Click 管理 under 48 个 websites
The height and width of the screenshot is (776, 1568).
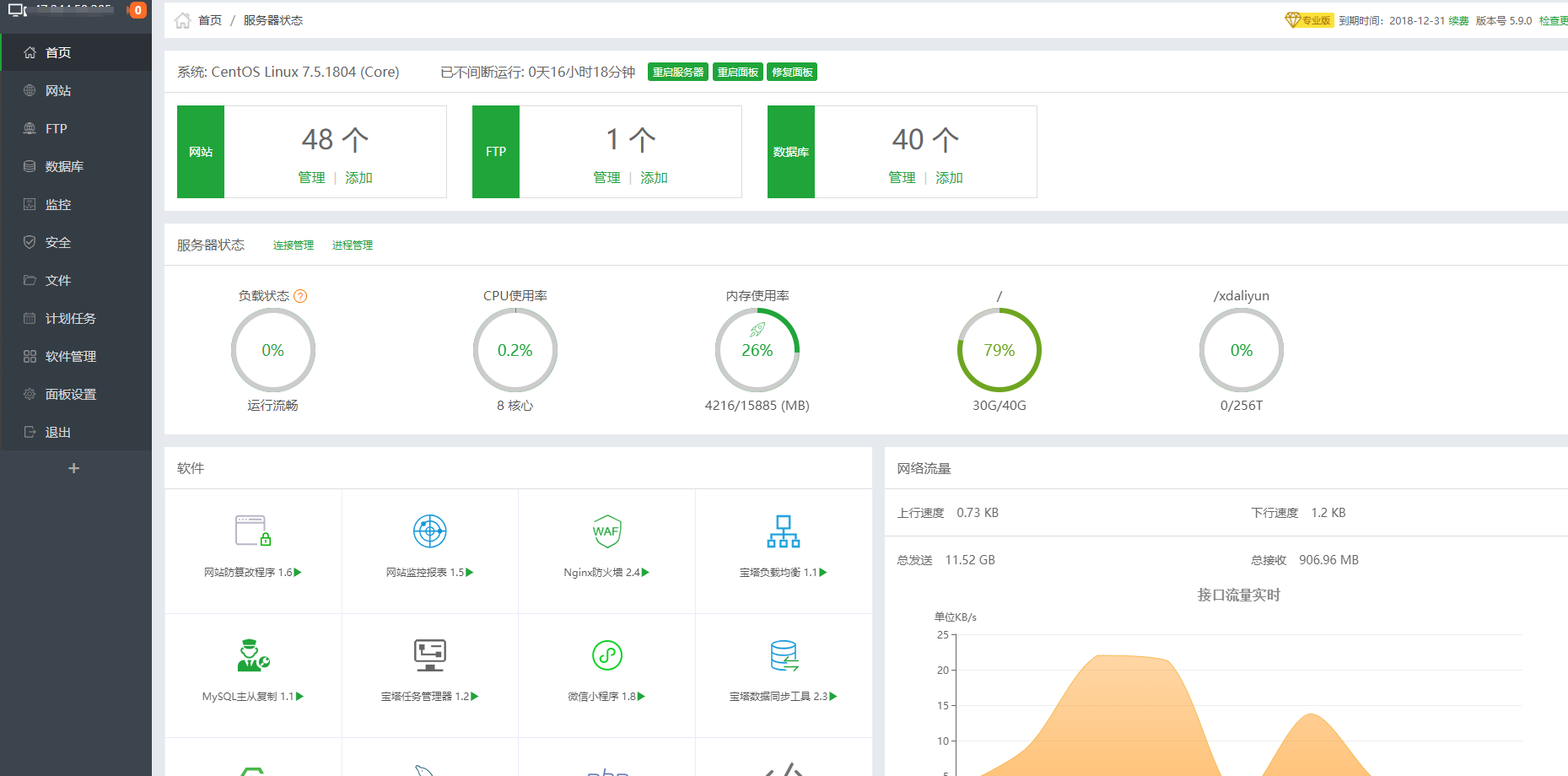[311, 178]
